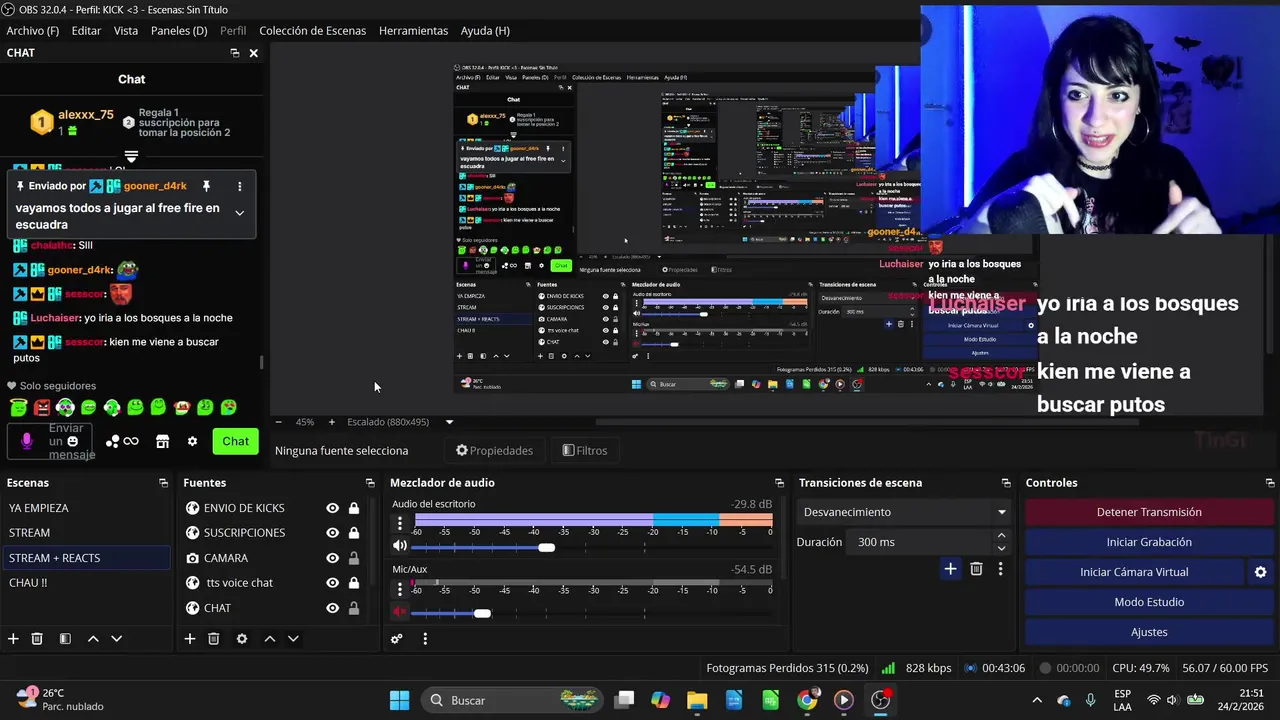Move scene down arrow in Escenas panel

click(116, 639)
